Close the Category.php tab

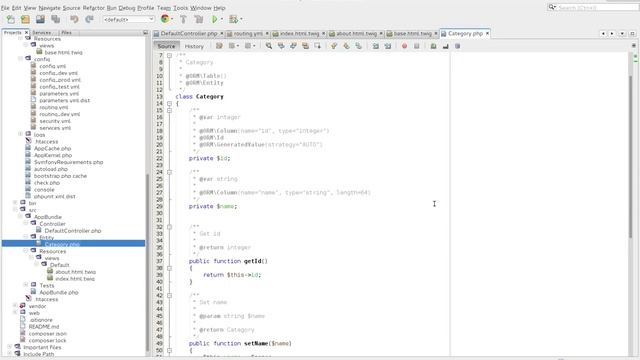point(487,33)
